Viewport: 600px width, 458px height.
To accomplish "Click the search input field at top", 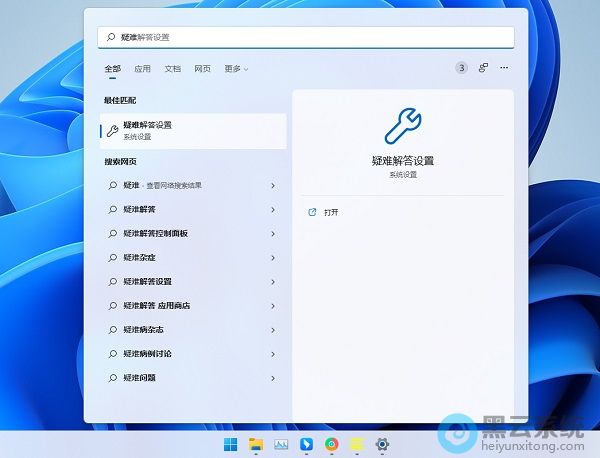I will (x=308, y=37).
